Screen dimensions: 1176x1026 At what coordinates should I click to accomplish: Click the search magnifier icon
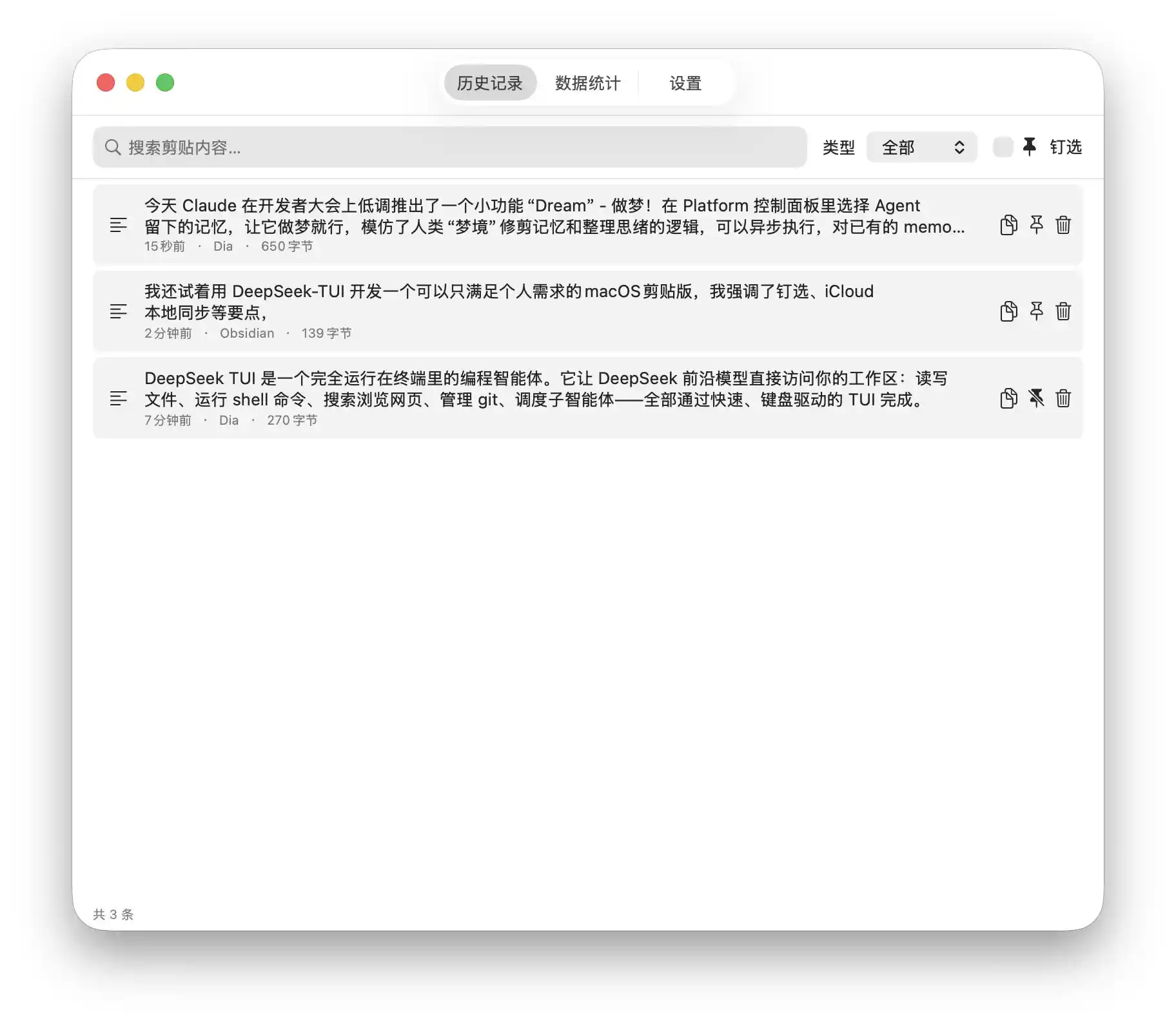[x=113, y=148]
